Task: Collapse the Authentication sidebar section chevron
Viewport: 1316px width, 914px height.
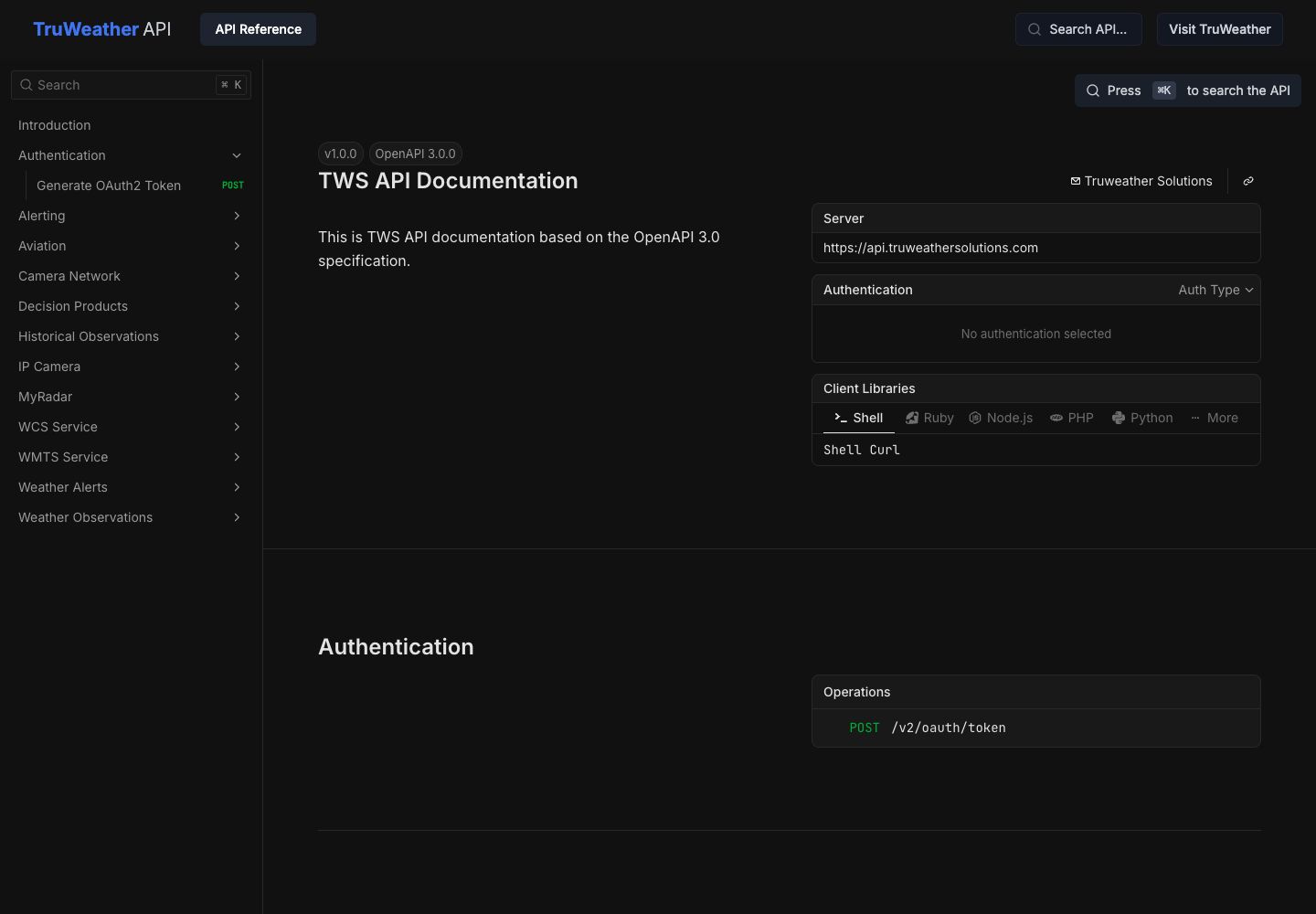Action: [237, 155]
